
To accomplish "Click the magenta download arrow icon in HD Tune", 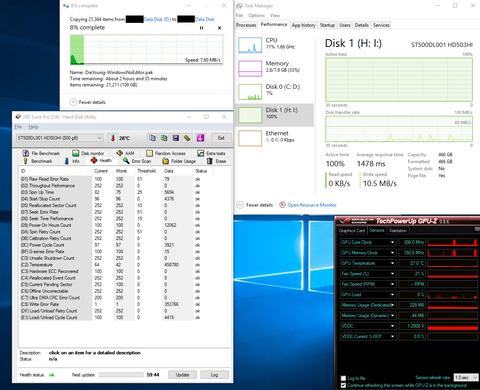I will pos(200,138).
